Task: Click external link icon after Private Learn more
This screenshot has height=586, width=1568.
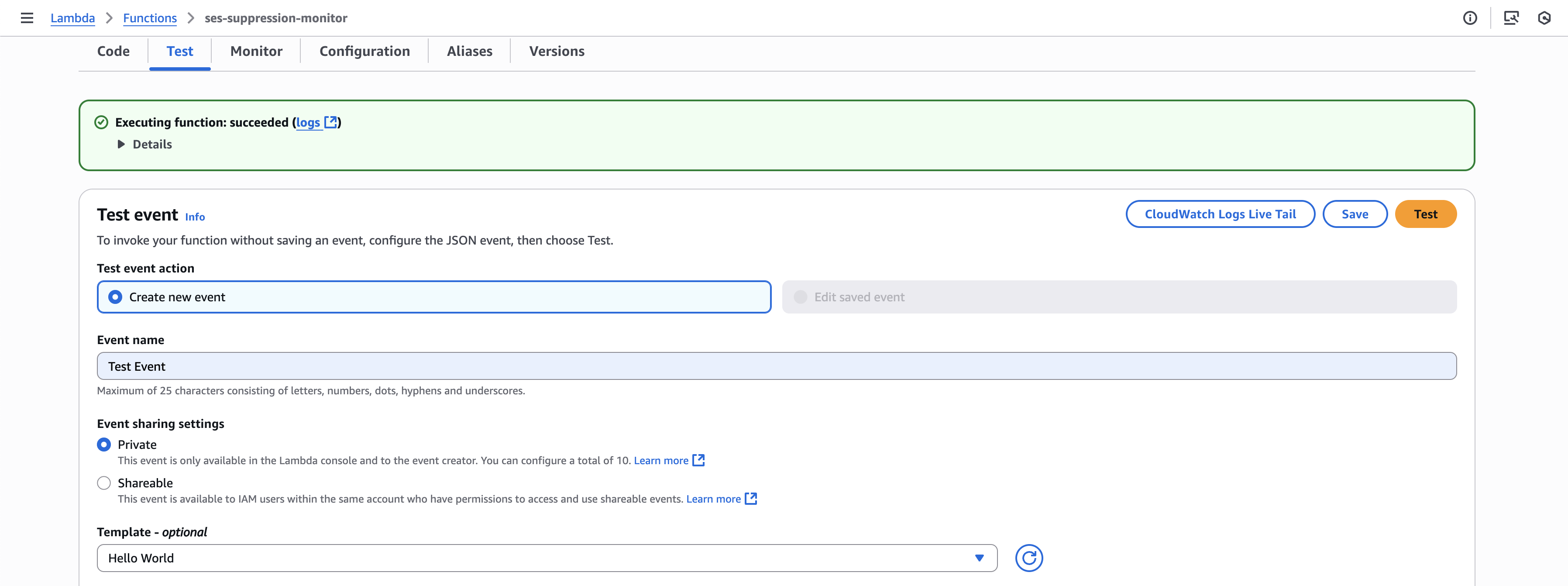Action: (699, 461)
